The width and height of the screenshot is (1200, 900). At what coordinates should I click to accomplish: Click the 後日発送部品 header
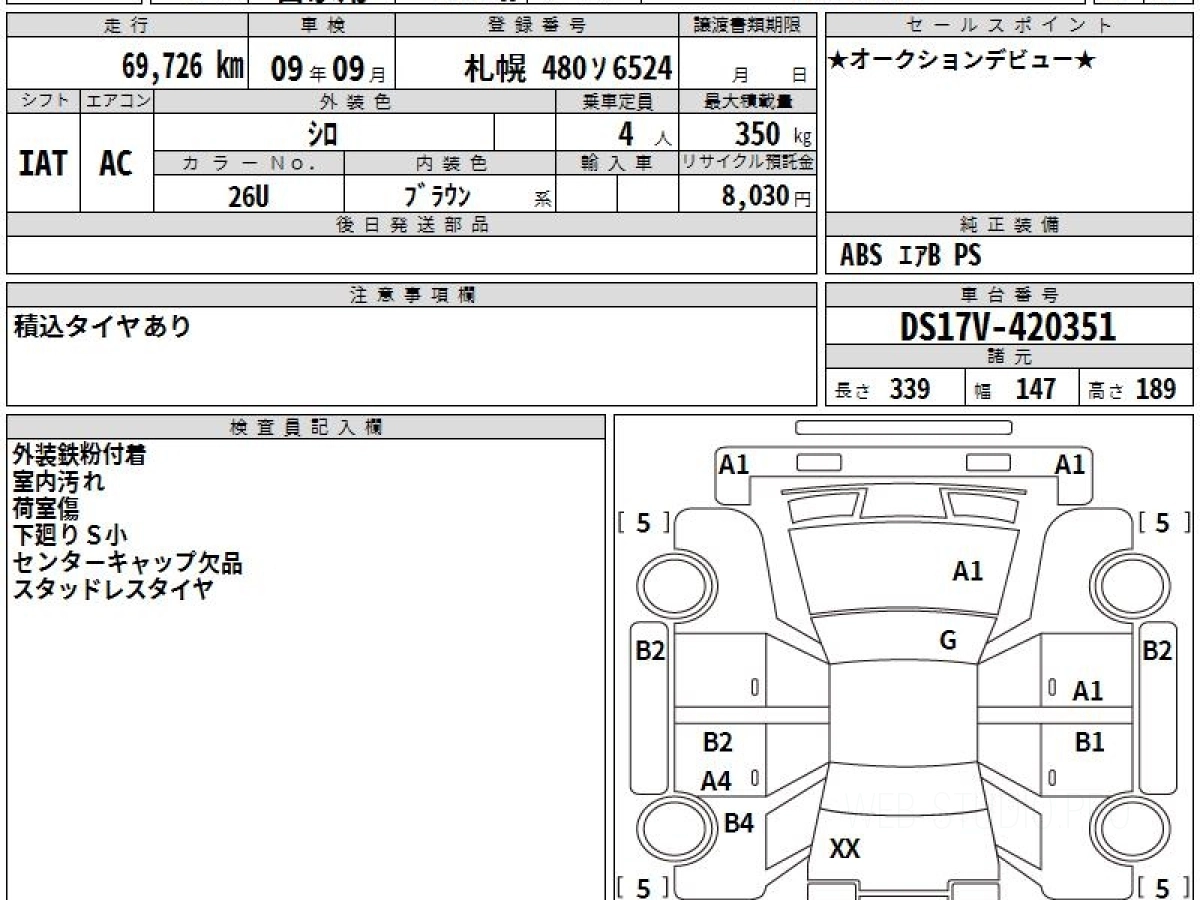[412, 225]
